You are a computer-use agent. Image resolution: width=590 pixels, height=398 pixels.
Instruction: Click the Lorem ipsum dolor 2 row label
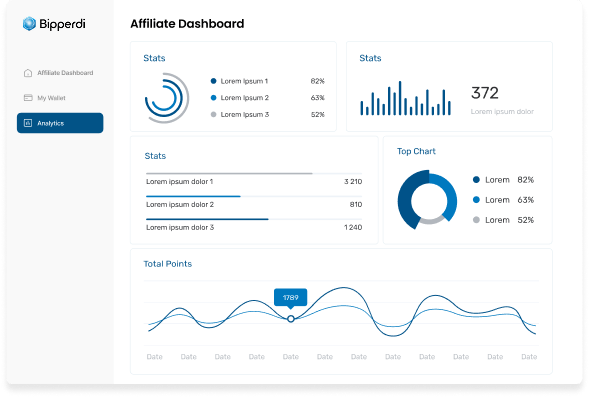pos(180,205)
